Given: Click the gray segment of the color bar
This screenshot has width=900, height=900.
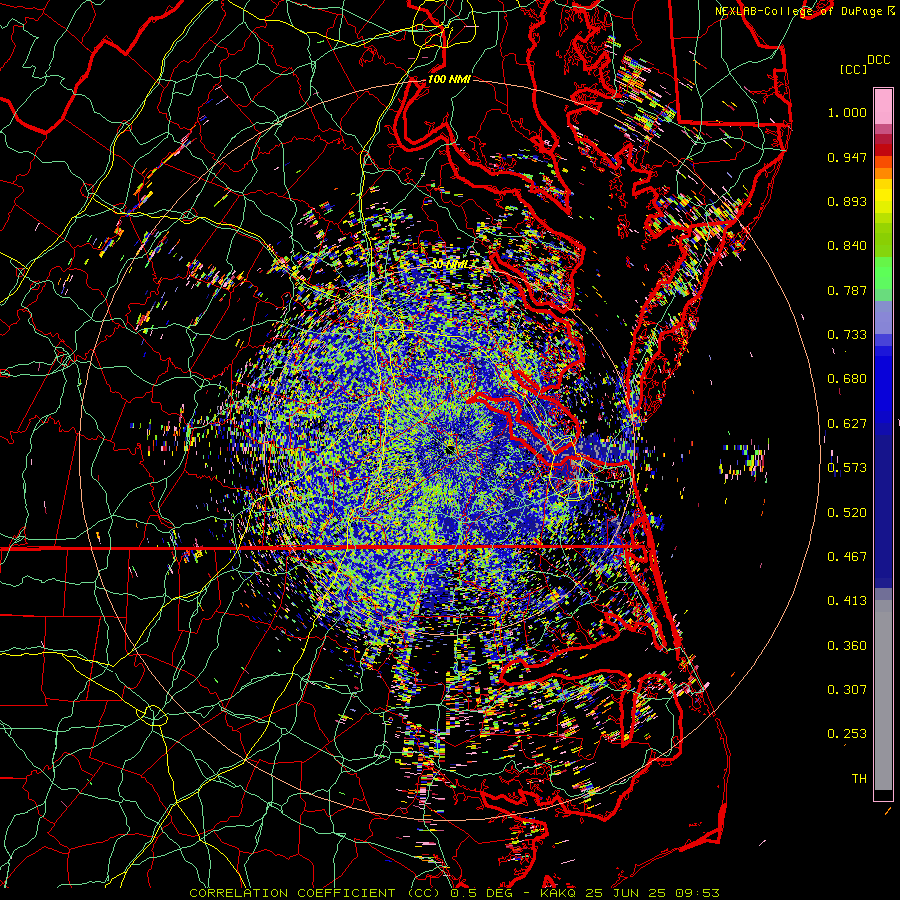Looking at the screenshot, I should click(x=883, y=695).
